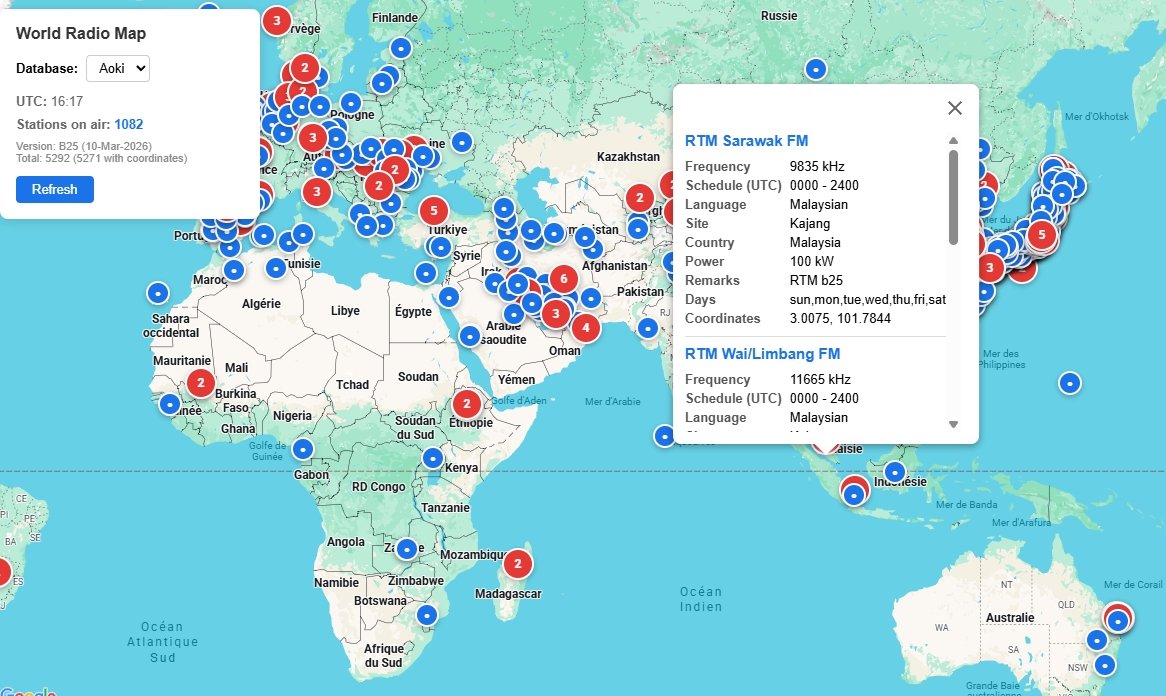The height and width of the screenshot is (696, 1166).
Task: Click the Algérie country label
Action: [261, 303]
